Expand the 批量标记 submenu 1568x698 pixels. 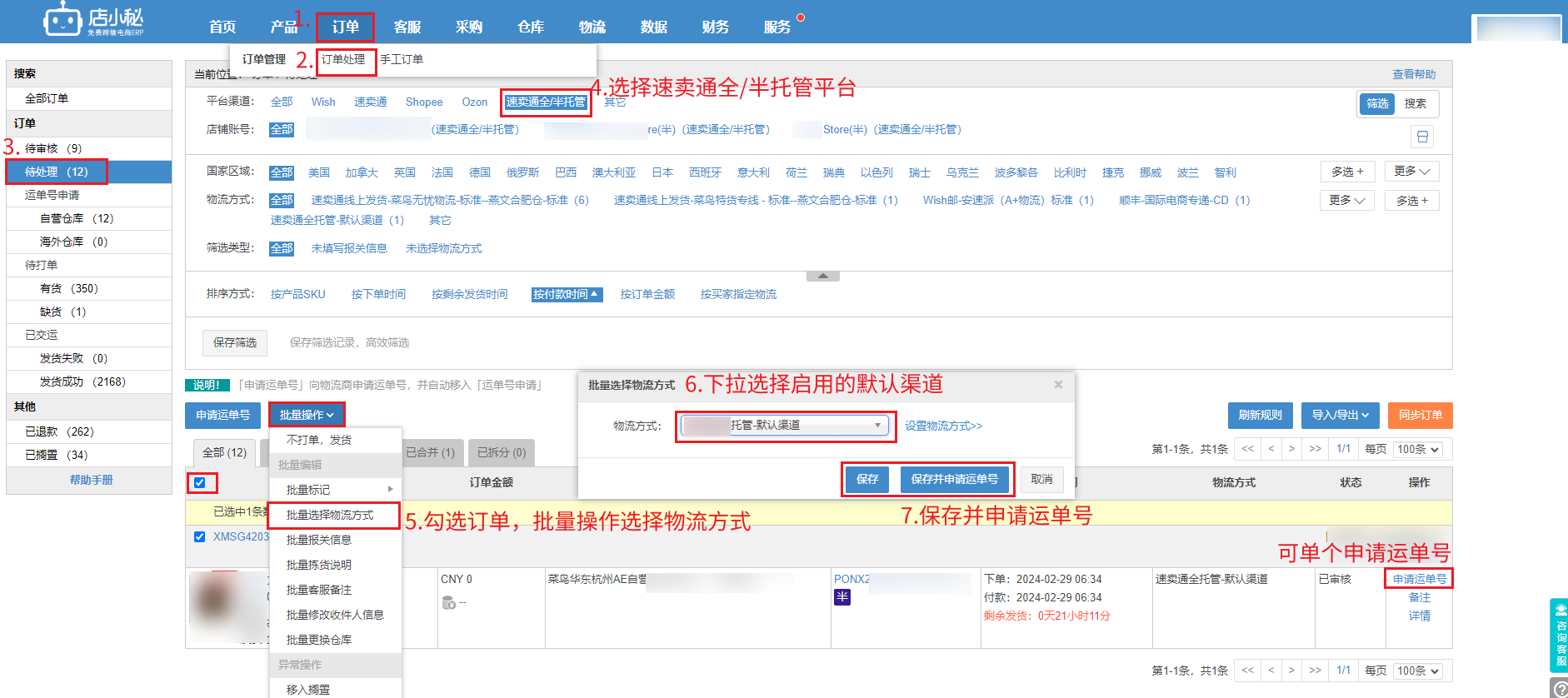336,490
